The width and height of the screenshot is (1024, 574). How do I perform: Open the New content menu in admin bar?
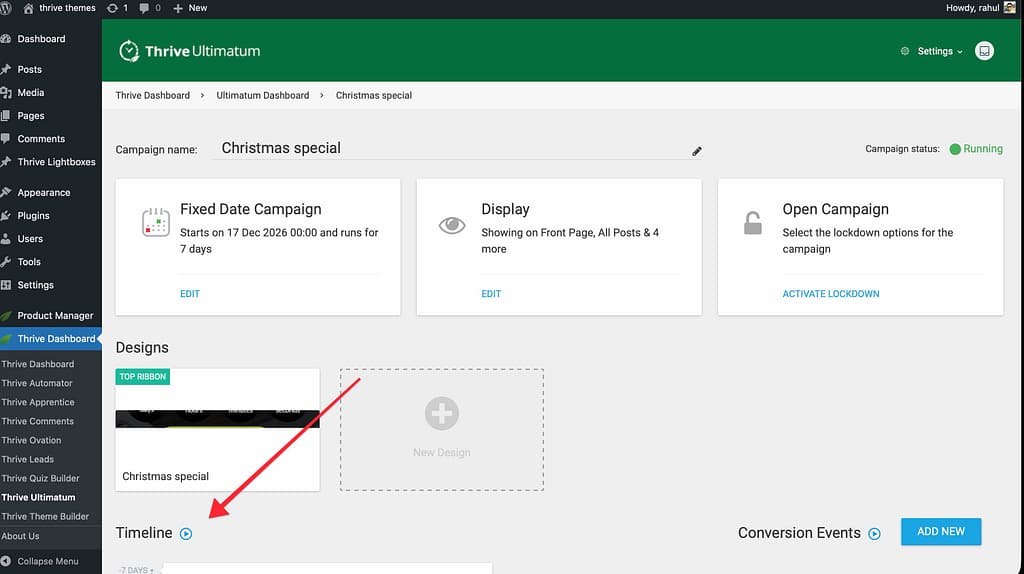[x=190, y=8]
